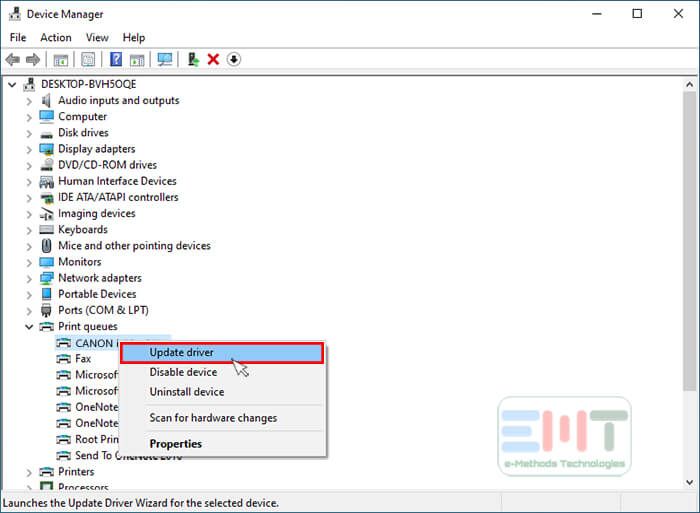Click the down-arrow disable device toolbar icon
Image resolution: width=700 pixels, height=513 pixels.
click(234, 60)
